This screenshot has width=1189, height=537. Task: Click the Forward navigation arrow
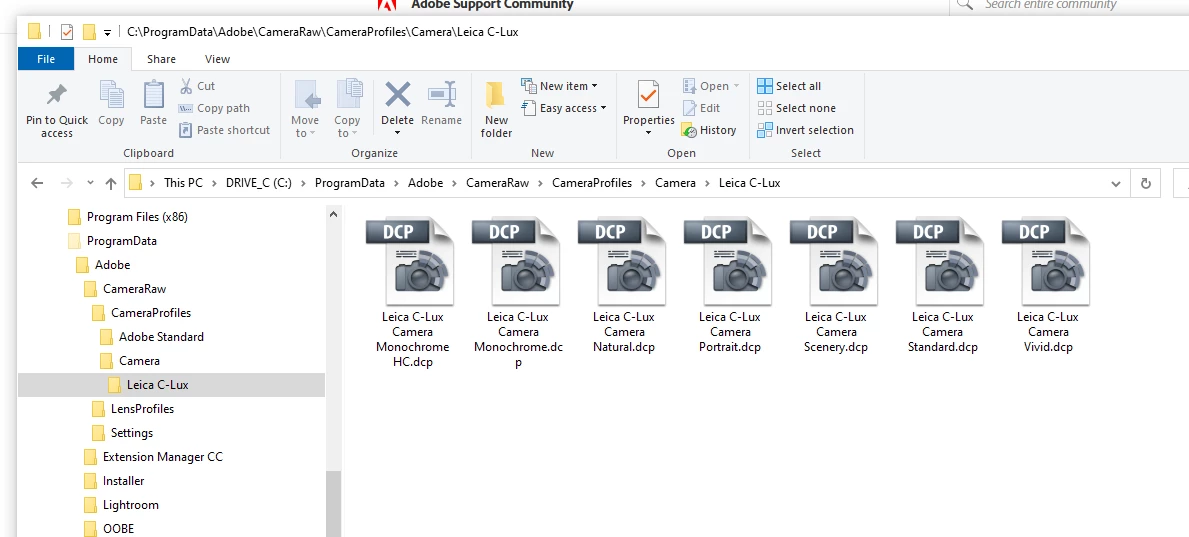tap(67, 183)
